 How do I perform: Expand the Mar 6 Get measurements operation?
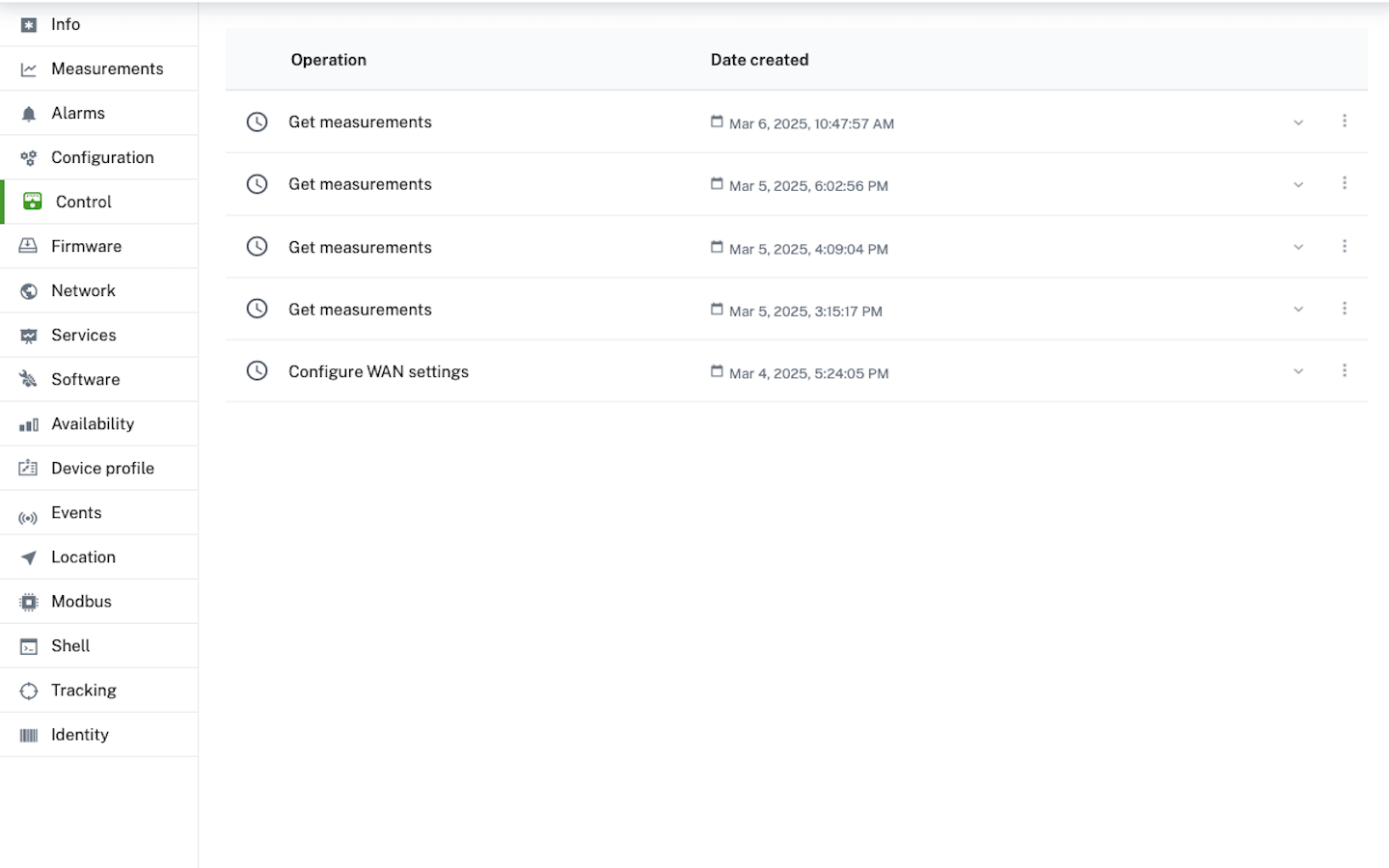click(x=1298, y=122)
